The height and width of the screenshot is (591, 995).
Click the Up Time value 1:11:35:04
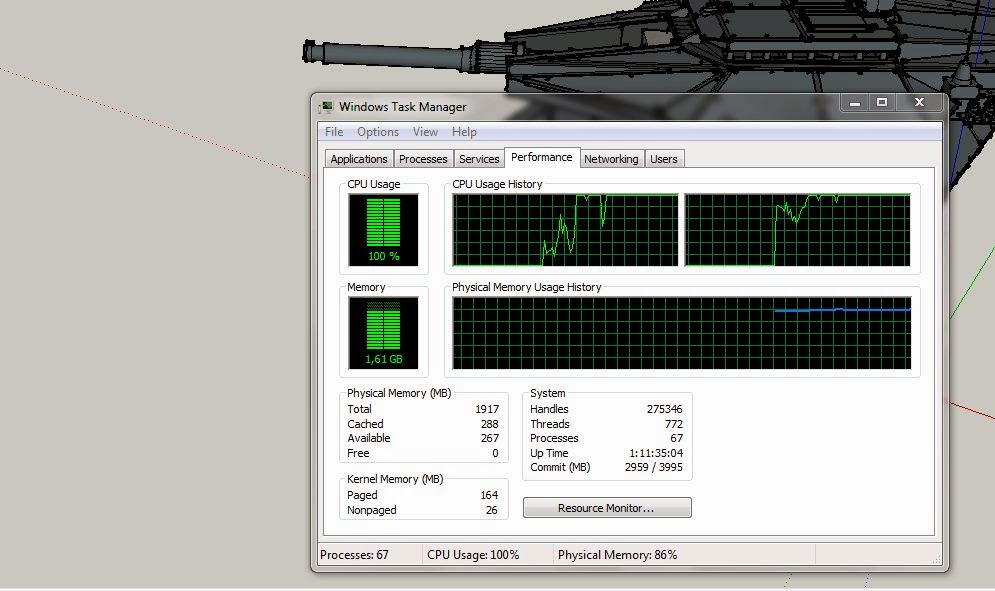coord(656,453)
